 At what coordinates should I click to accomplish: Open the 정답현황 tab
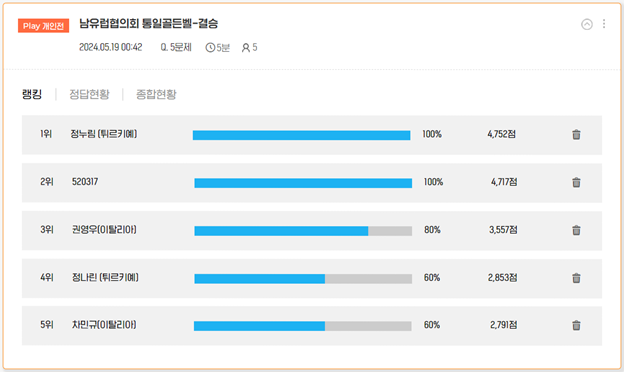click(x=89, y=94)
